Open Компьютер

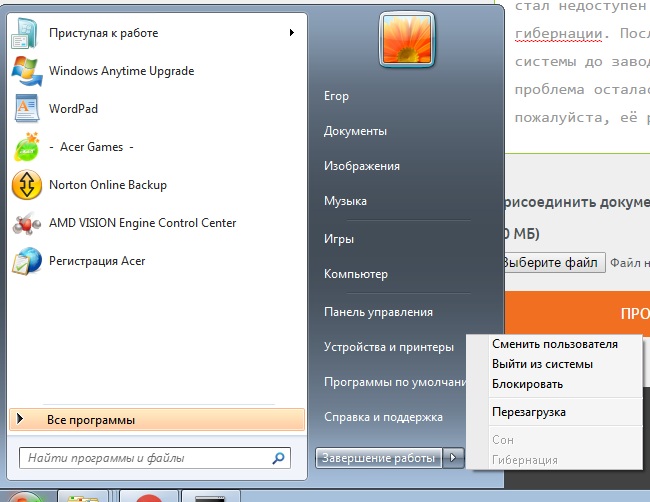point(356,274)
